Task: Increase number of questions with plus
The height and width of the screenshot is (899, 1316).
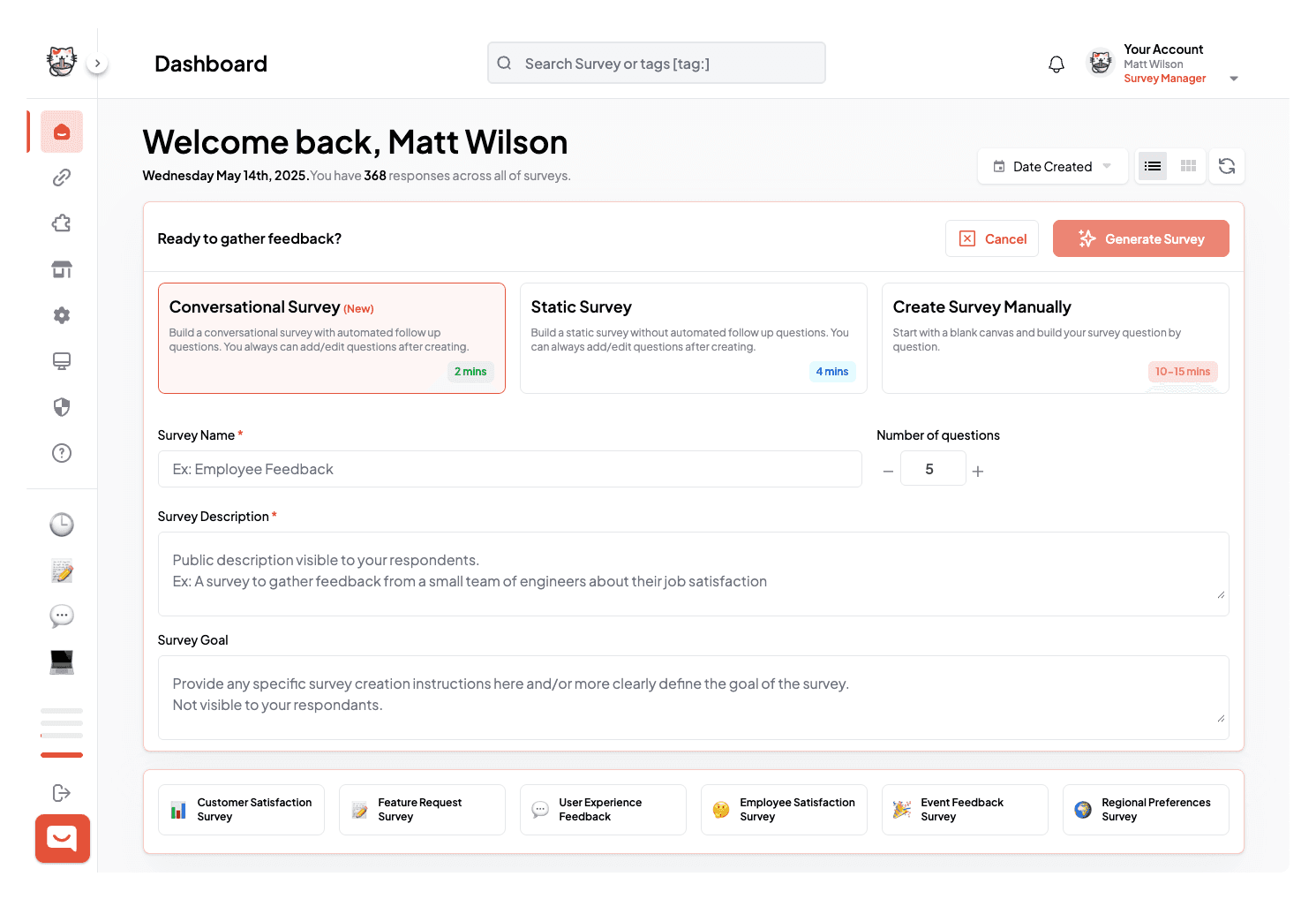Action: pyautogui.click(x=978, y=472)
